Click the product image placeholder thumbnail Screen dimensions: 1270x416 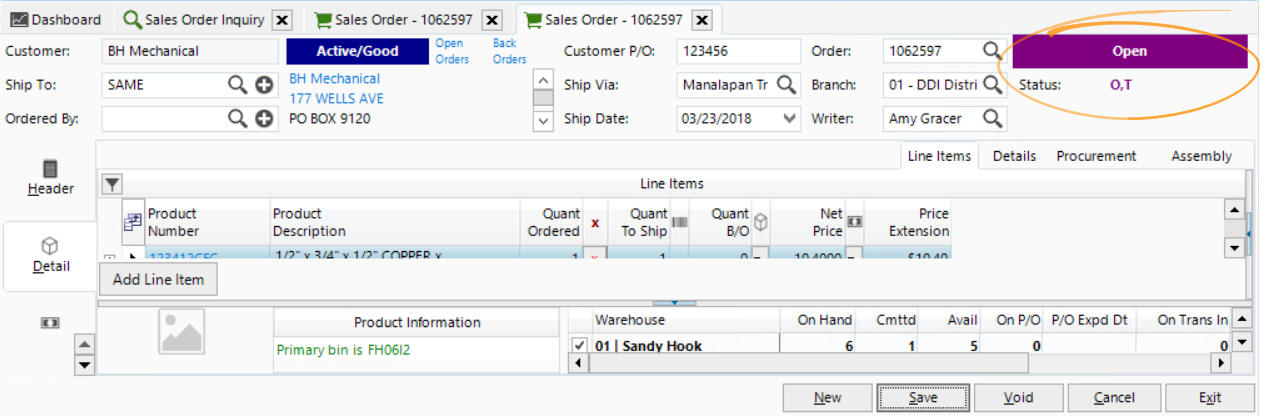coord(181,331)
